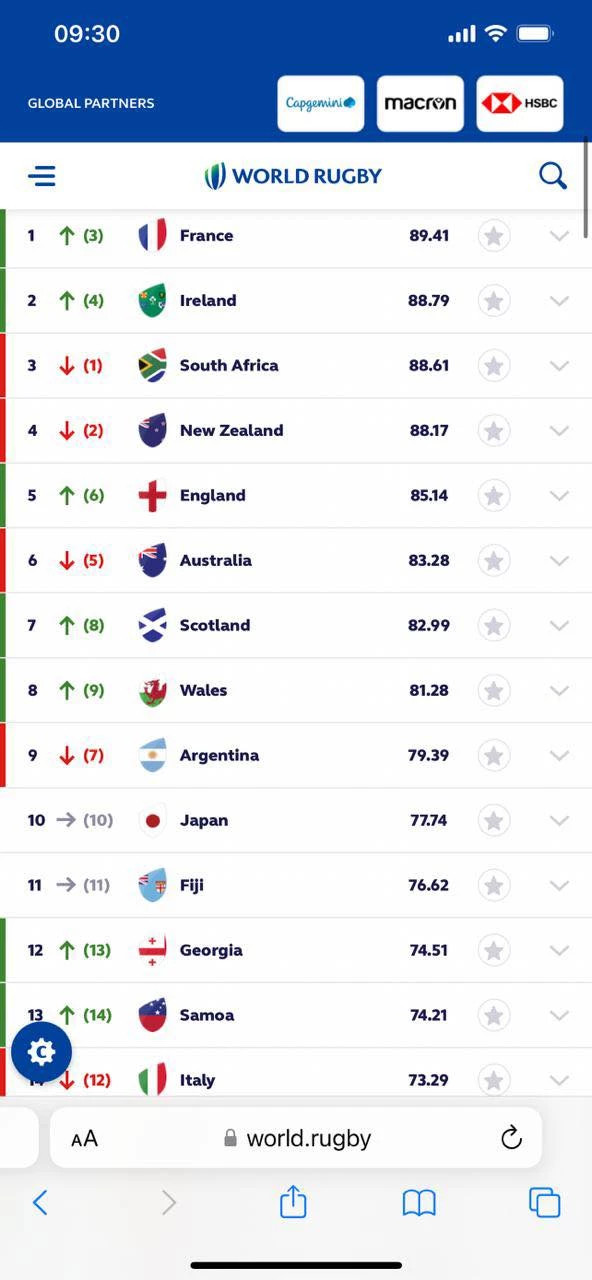Open Safari tabs overview icon
This screenshot has width=592, height=1280.
pyautogui.click(x=544, y=1202)
